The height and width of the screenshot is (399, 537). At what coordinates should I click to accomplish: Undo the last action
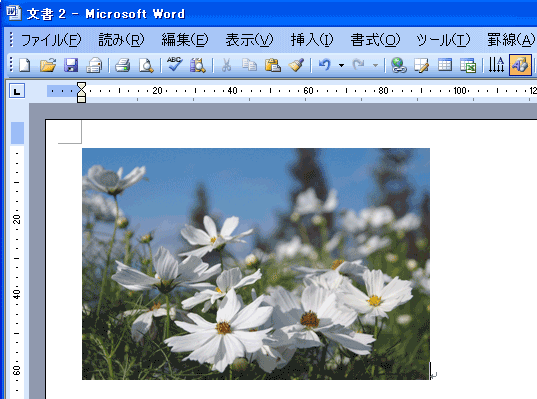click(325, 65)
